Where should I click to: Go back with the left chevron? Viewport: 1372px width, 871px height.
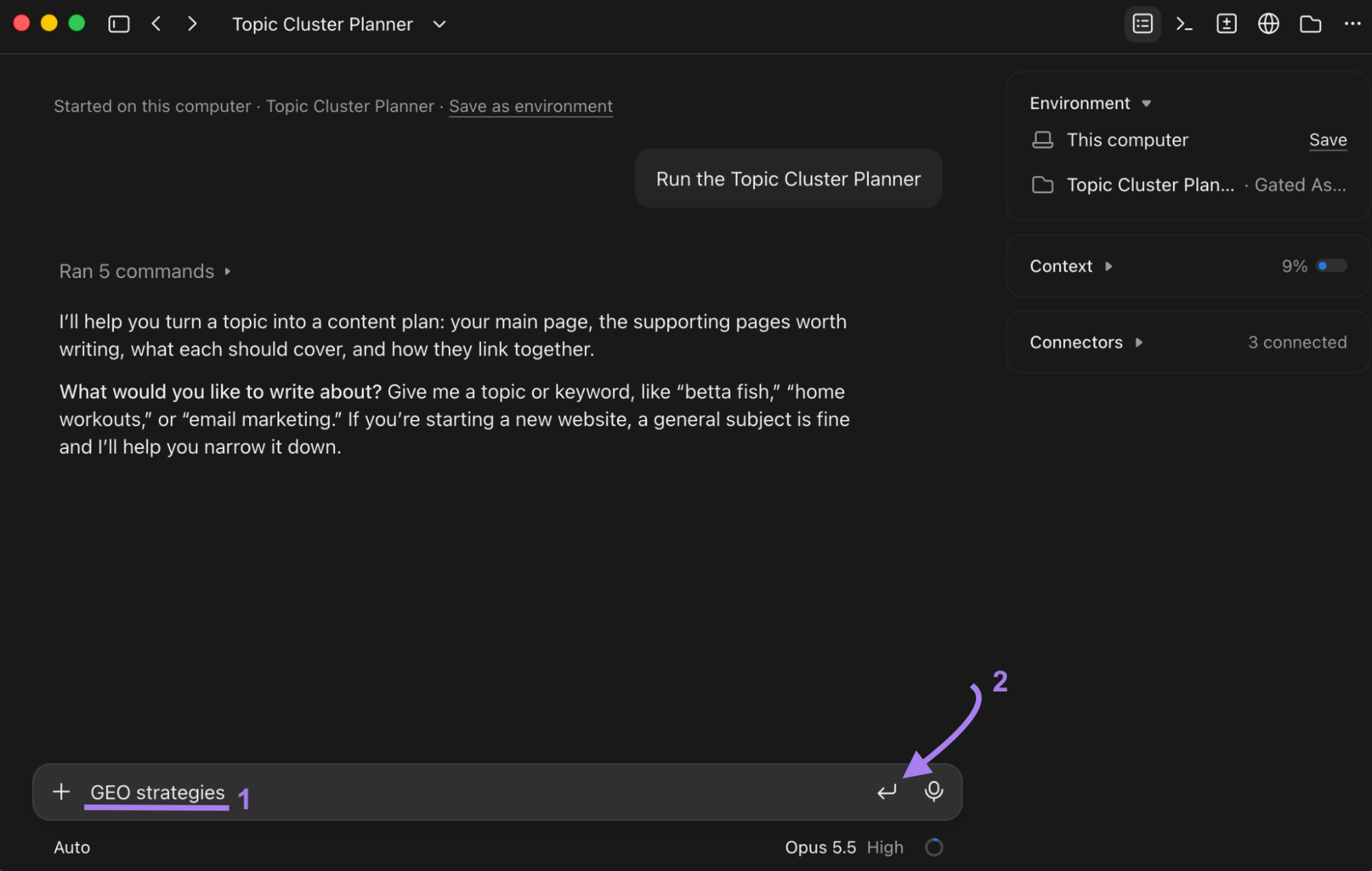[156, 24]
